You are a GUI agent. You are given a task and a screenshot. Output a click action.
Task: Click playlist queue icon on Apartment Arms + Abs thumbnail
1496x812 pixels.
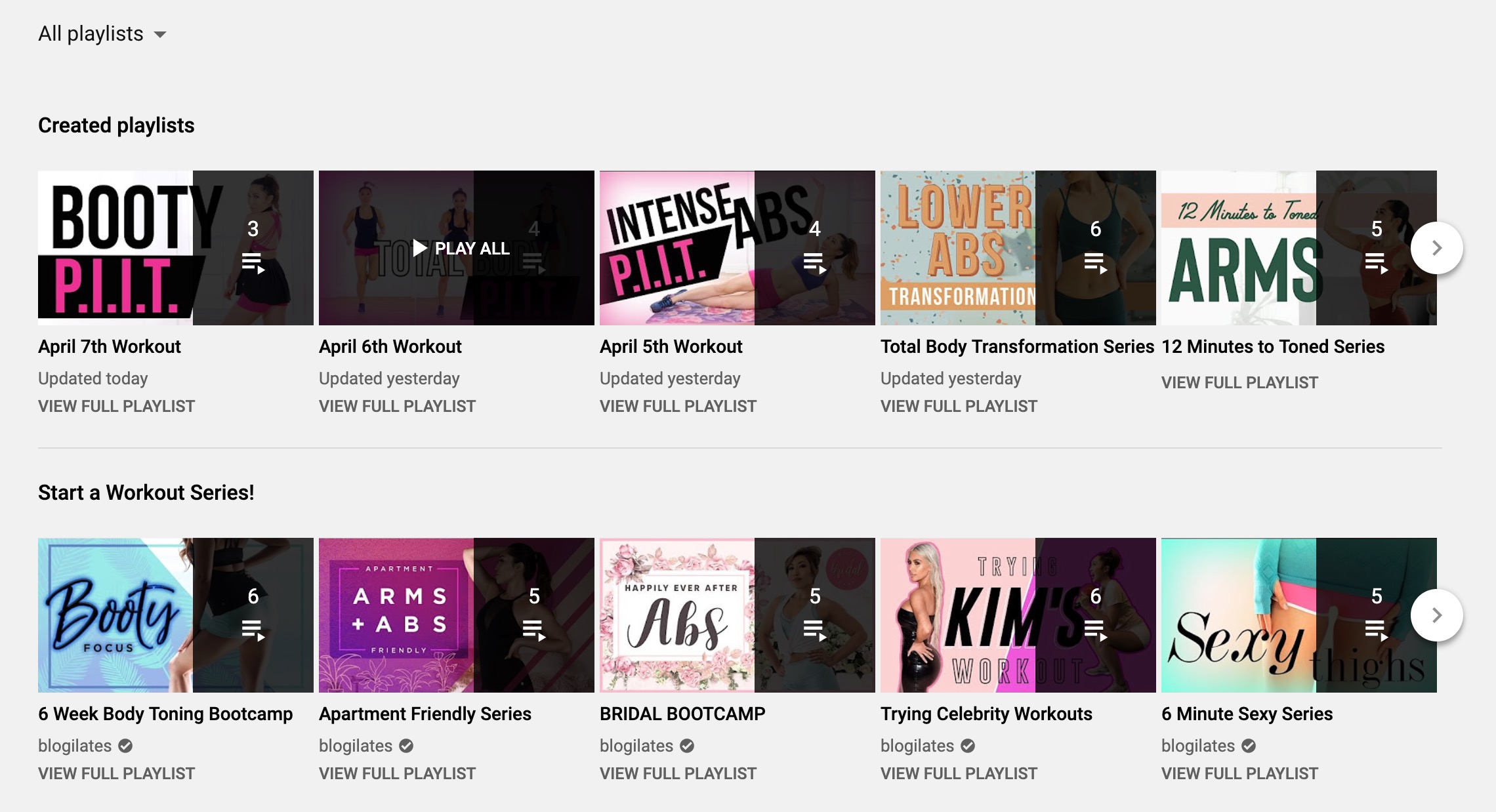click(533, 630)
